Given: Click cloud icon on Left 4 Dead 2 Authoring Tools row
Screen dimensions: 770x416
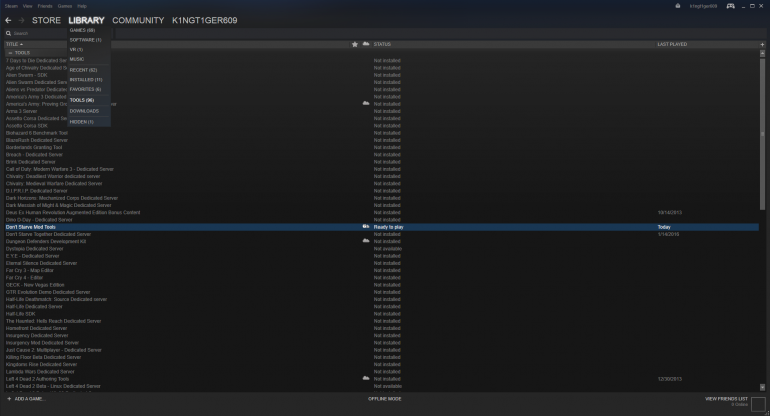Looking at the screenshot, I should (366, 378).
